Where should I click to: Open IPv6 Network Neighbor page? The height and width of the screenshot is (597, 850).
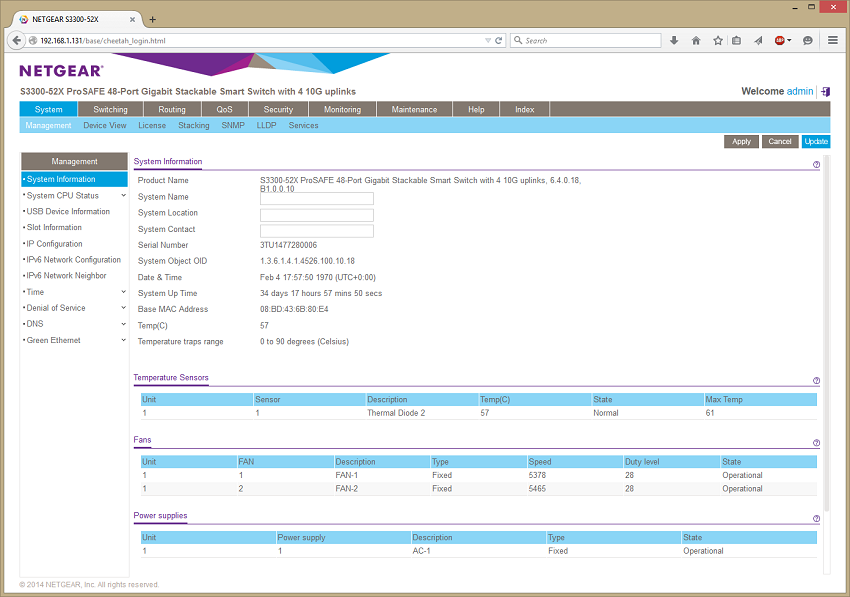coord(67,275)
